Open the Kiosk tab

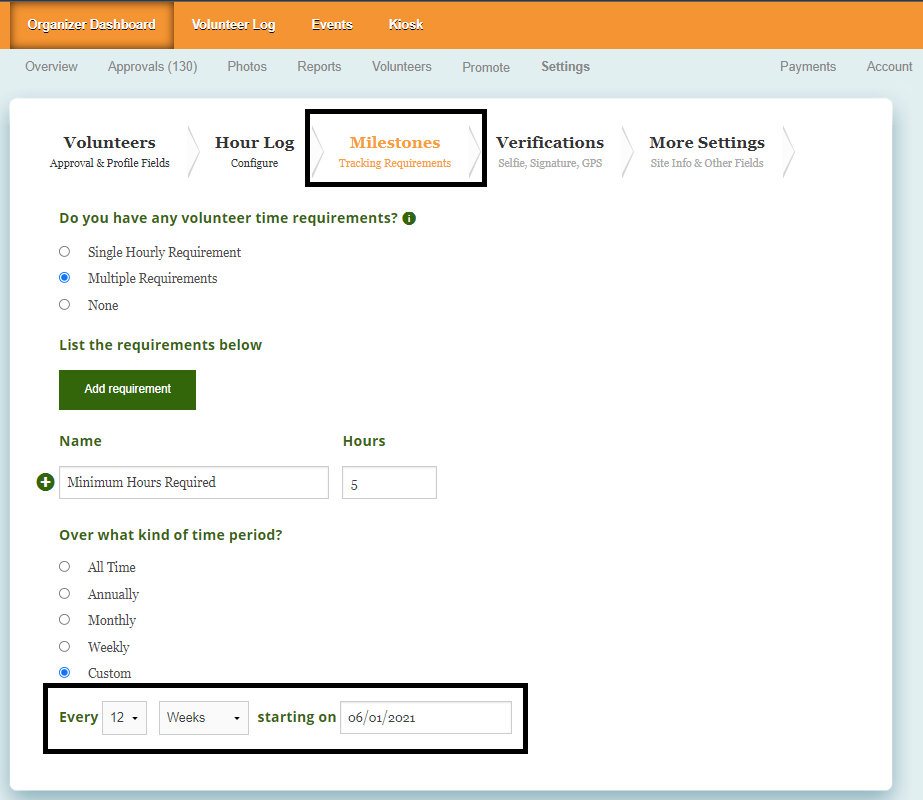click(x=406, y=25)
